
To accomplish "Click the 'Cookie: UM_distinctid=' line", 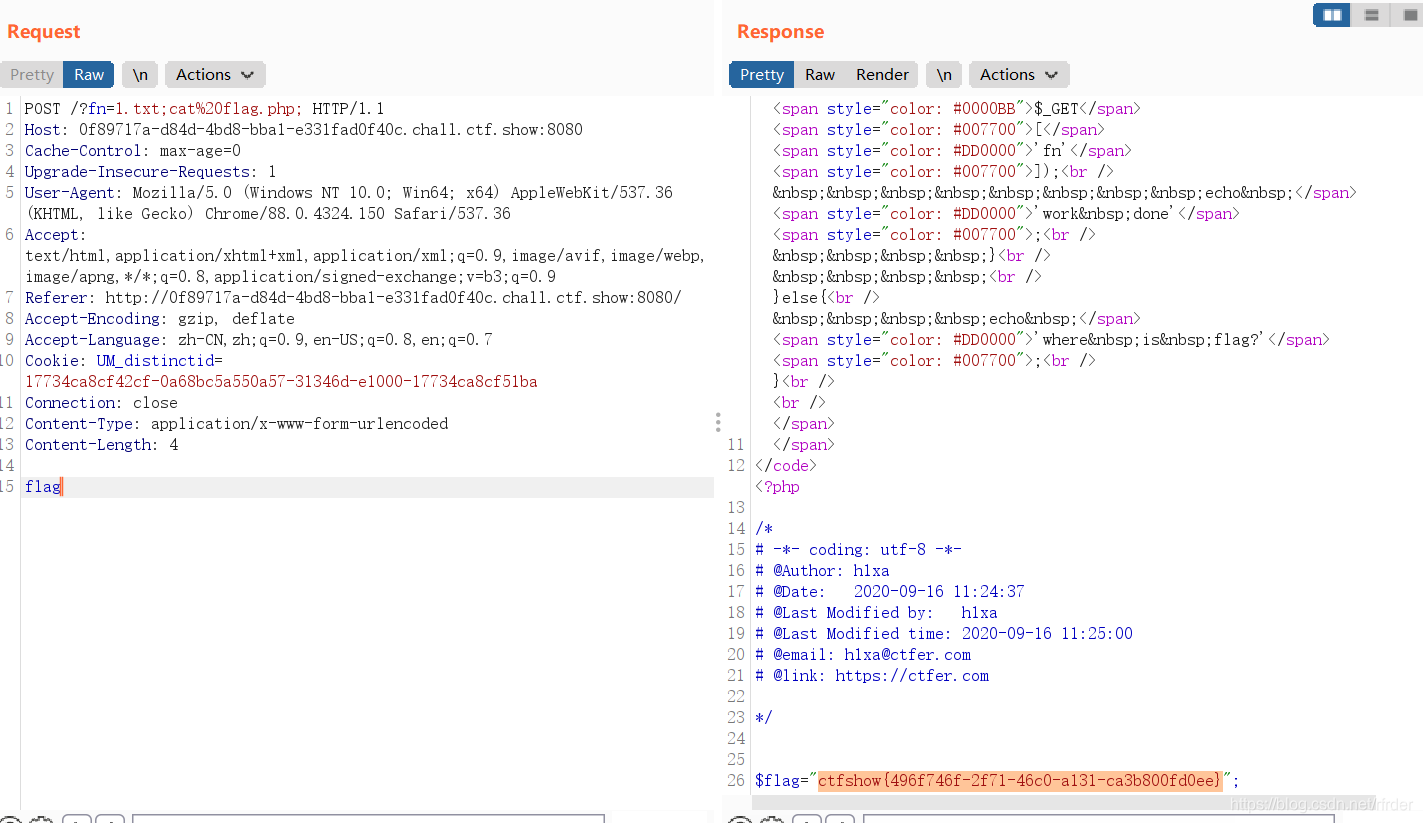I will (124, 360).
